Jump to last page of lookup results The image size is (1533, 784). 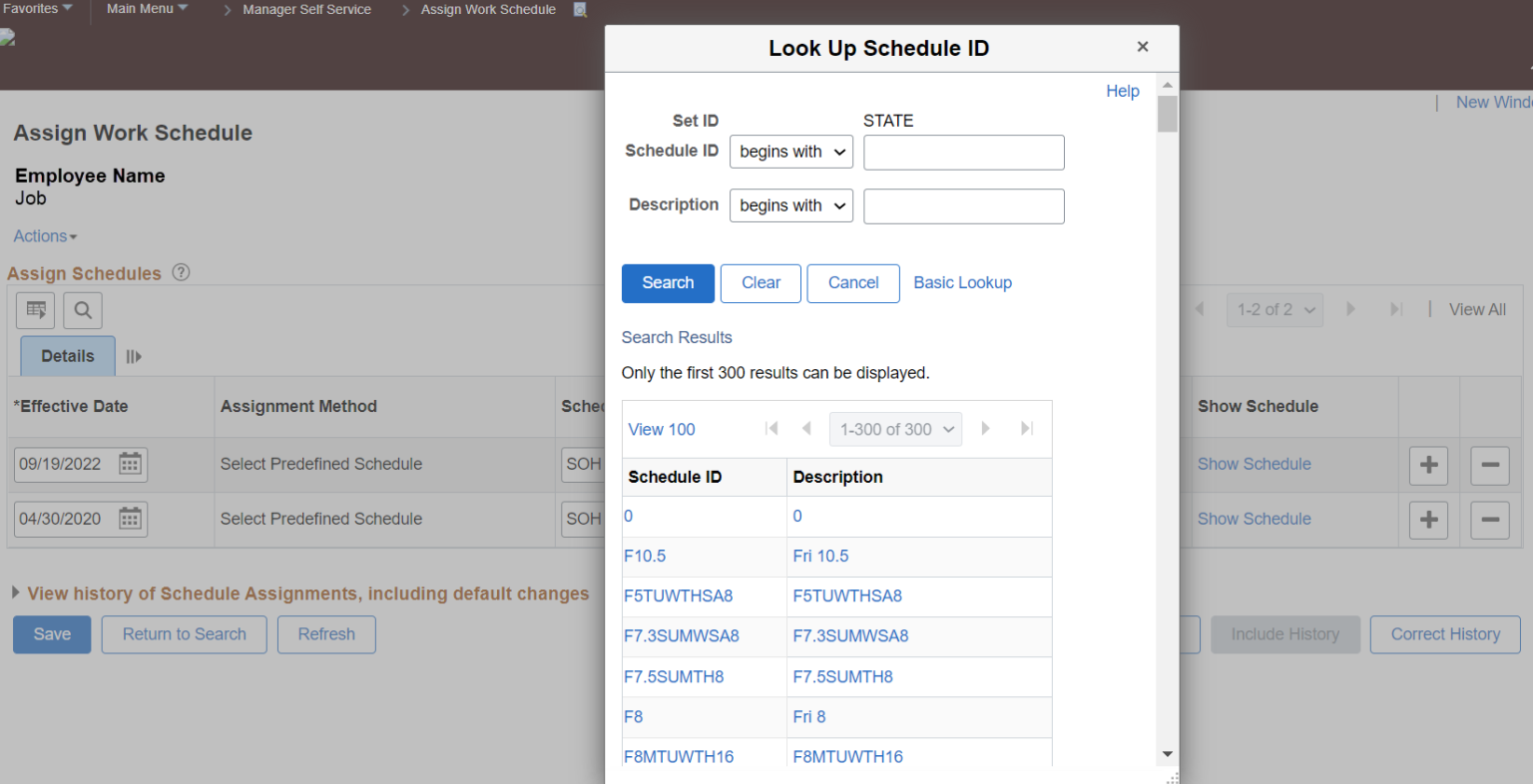pyautogui.click(x=1026, y=429)
